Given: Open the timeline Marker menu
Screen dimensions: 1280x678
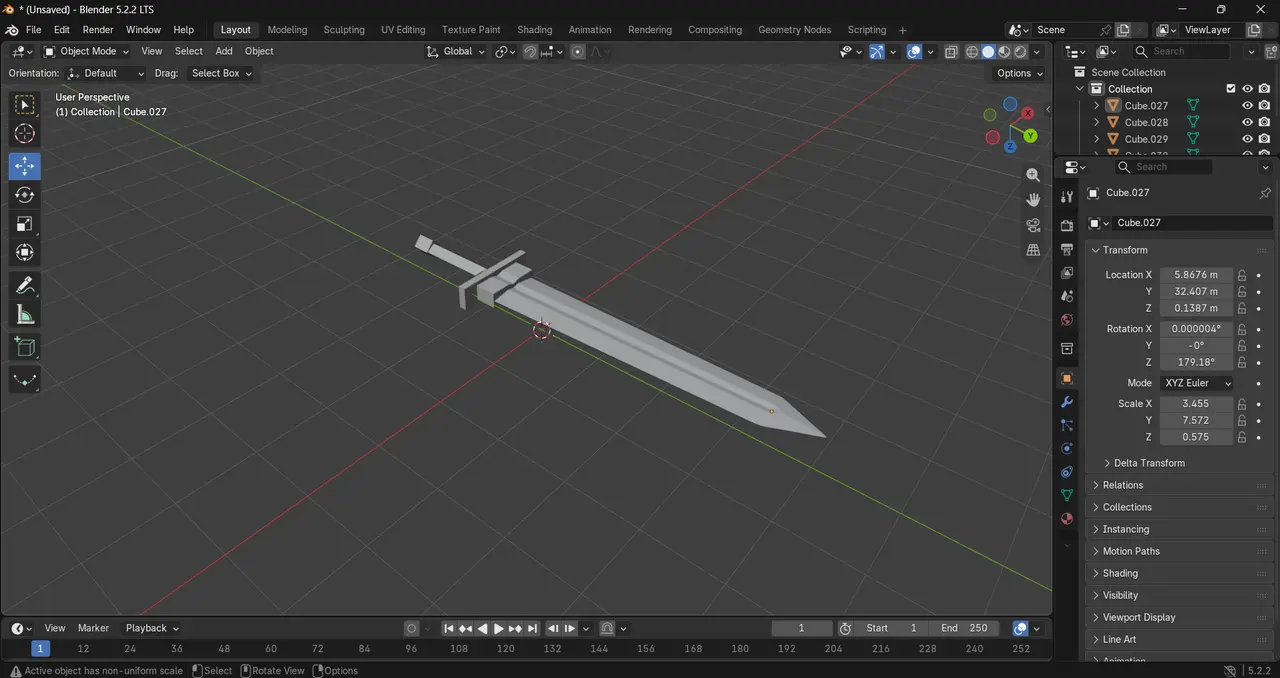Looking at the screenshot, I should [93, 628].
